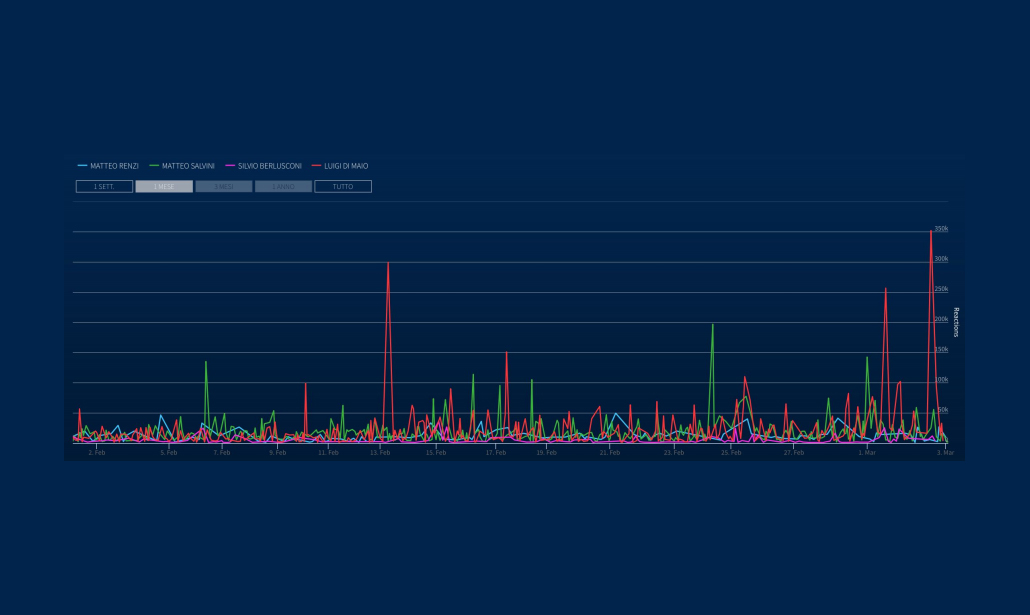Viewport: 1030px width, 615px height.
Task: Click the green peak near 6 Feb
Action: click(206, 362)
